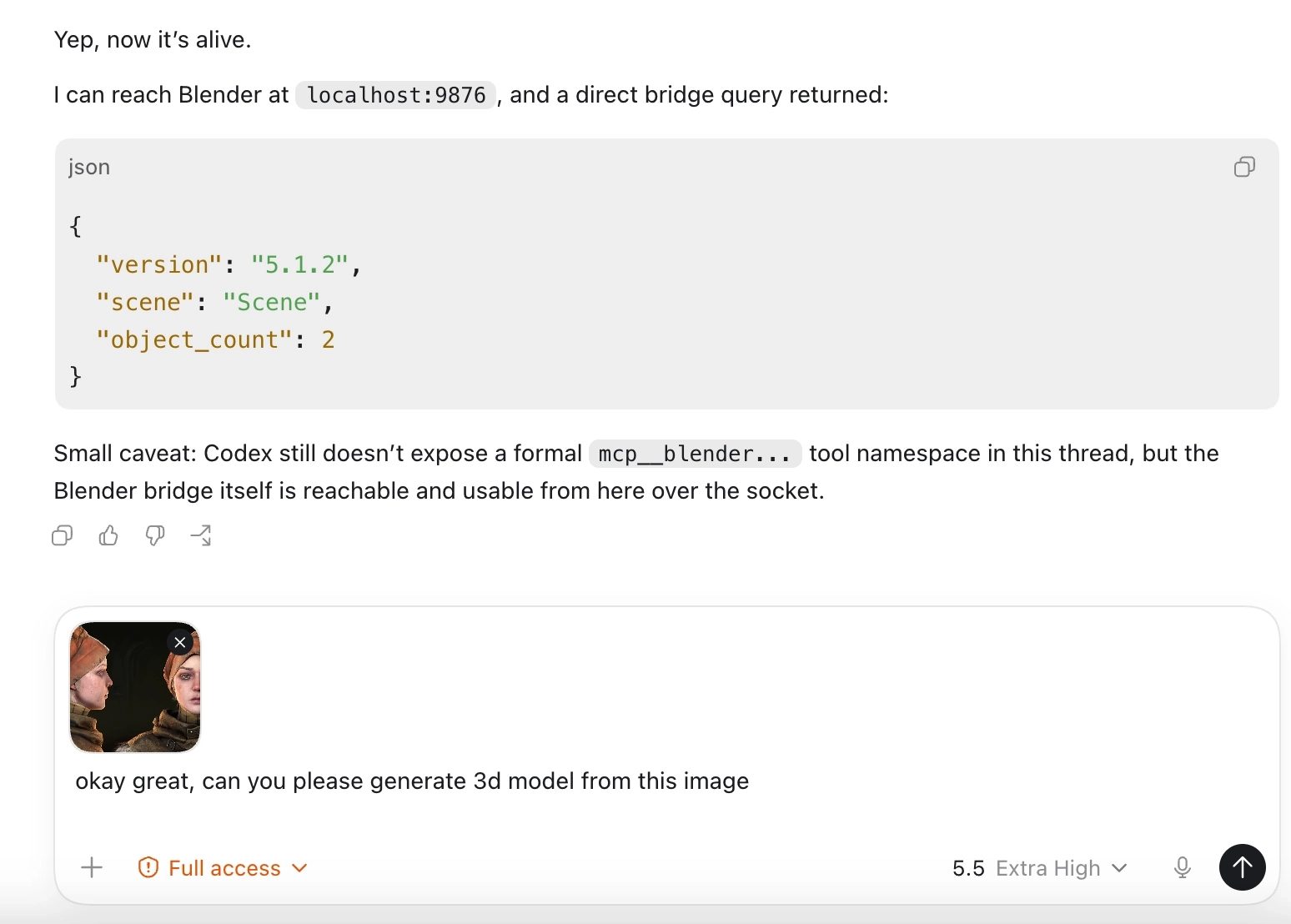Copy the assistant's response message

(x=63, y=535)
